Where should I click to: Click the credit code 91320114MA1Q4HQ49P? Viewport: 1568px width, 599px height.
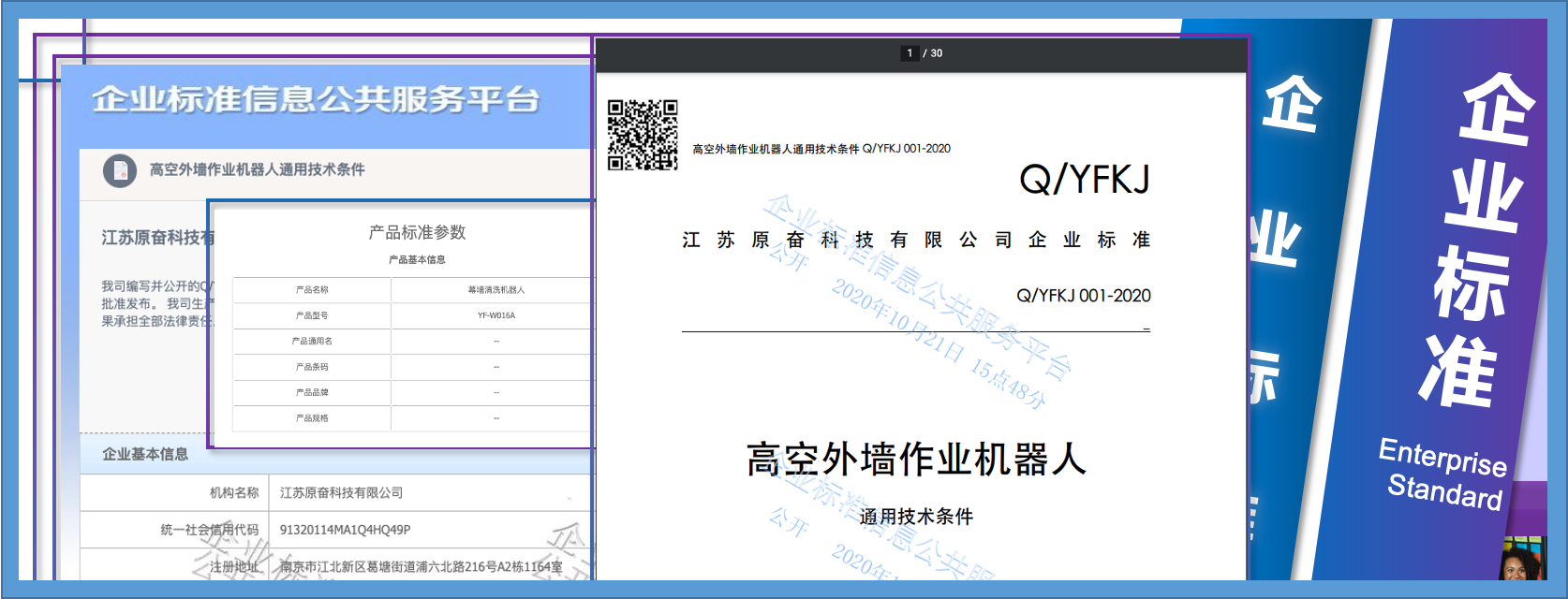tap(345, 530)
